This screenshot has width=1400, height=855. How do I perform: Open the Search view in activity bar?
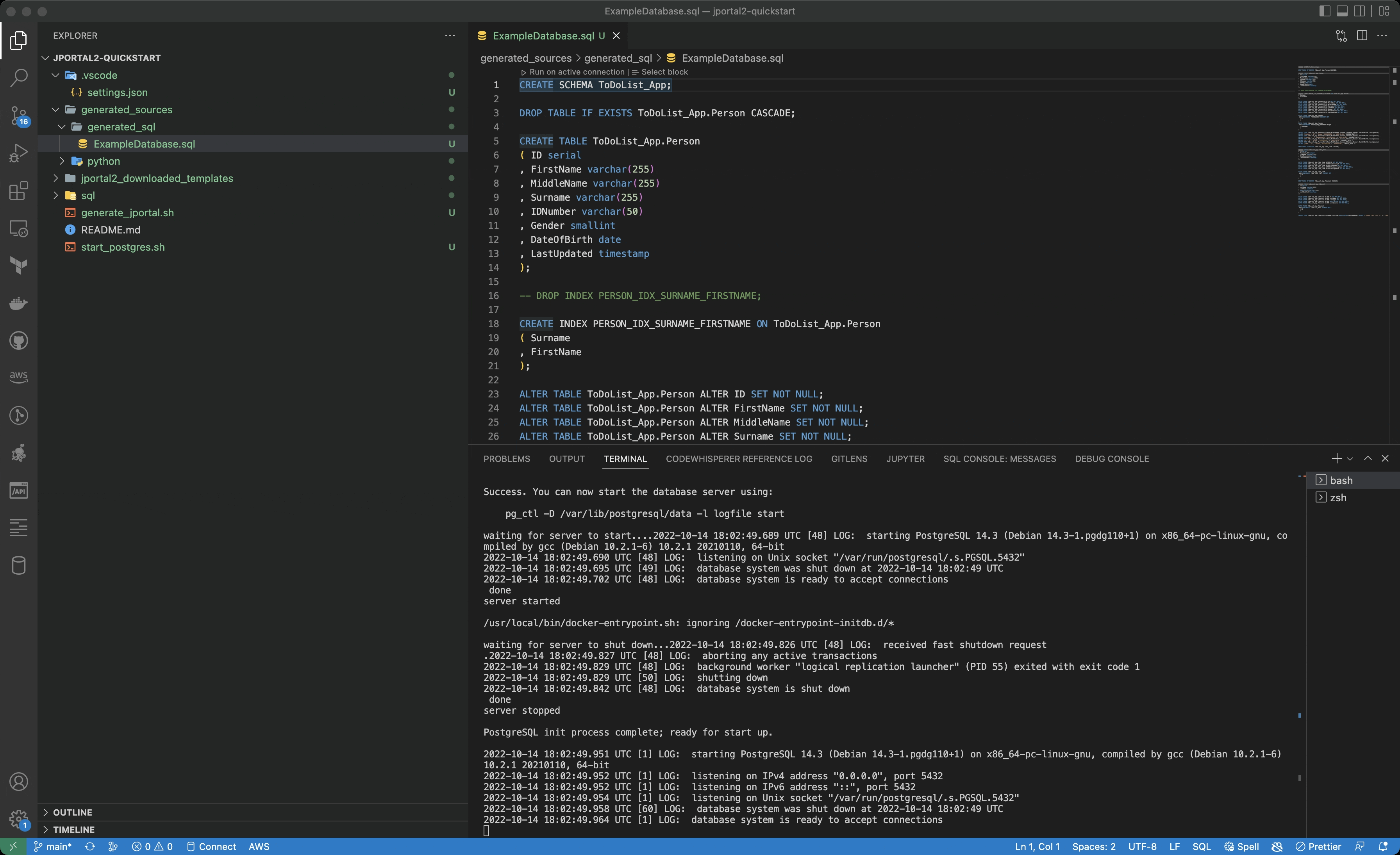(x=19, y=78)
